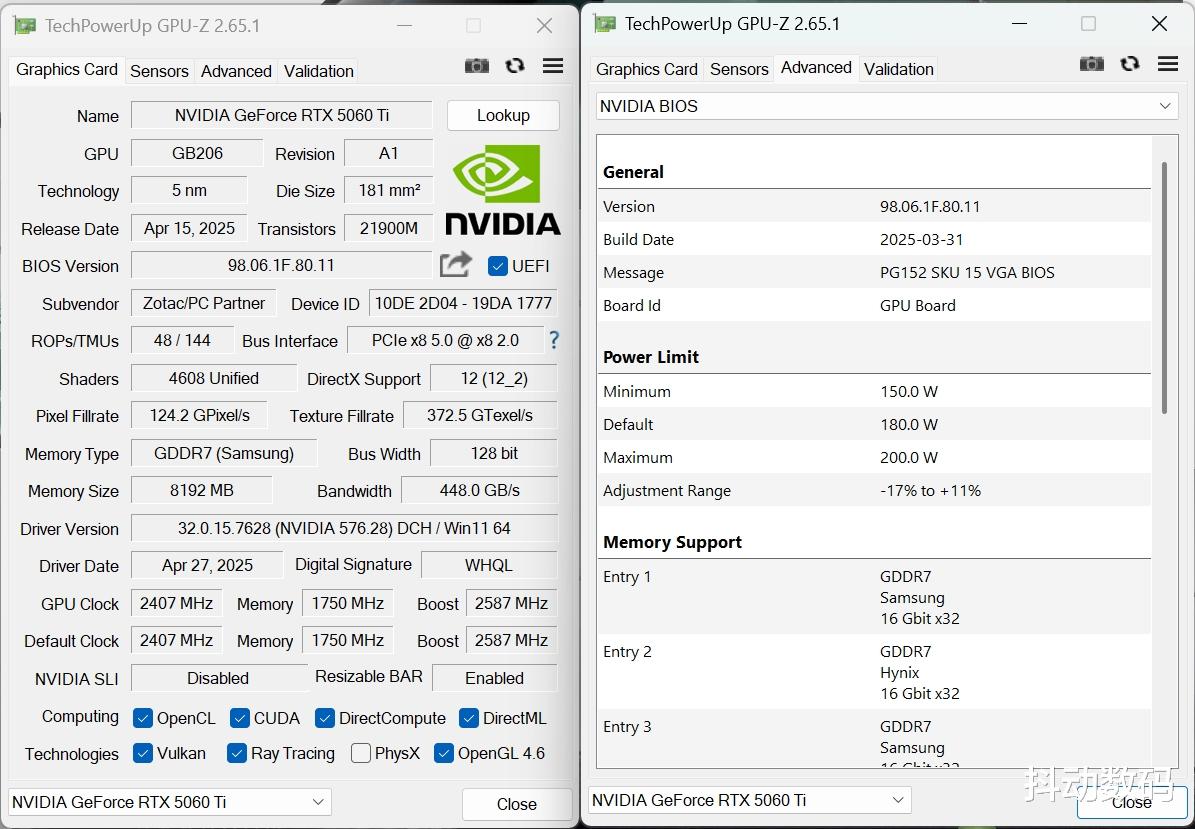Toggle the OpenCL checkbox
The image size is (1195, 829).
click(x=143, y=718)
